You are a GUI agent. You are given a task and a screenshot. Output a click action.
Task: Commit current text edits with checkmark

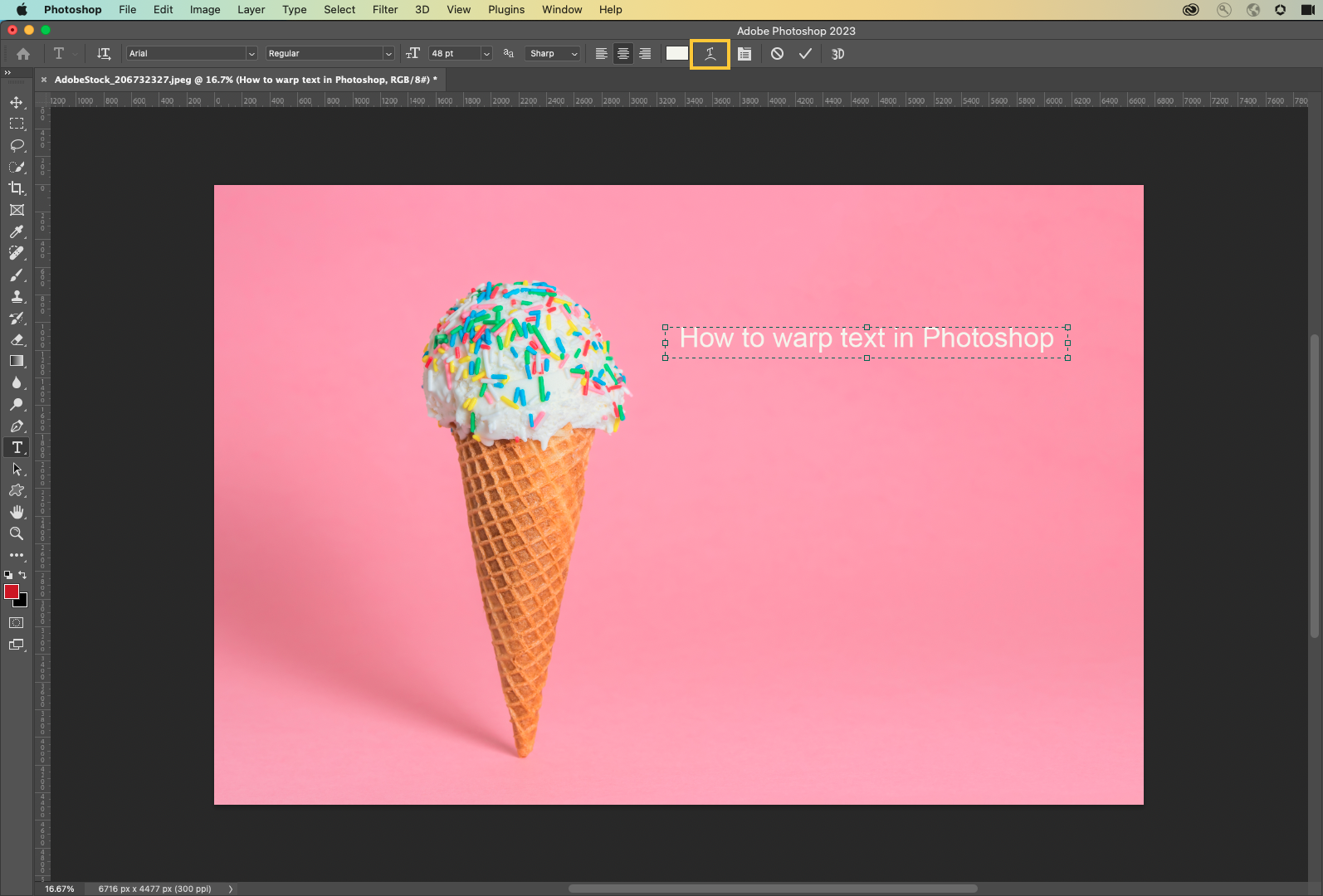(x=805, y=54)
